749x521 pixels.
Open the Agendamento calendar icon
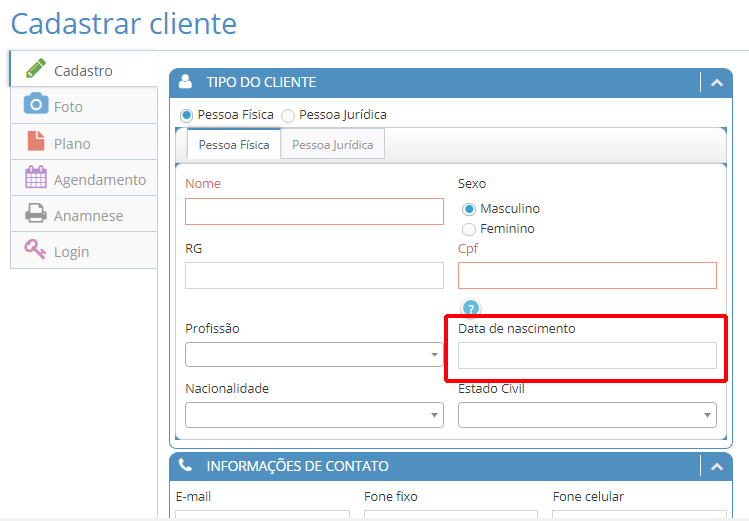pos(36,178)
